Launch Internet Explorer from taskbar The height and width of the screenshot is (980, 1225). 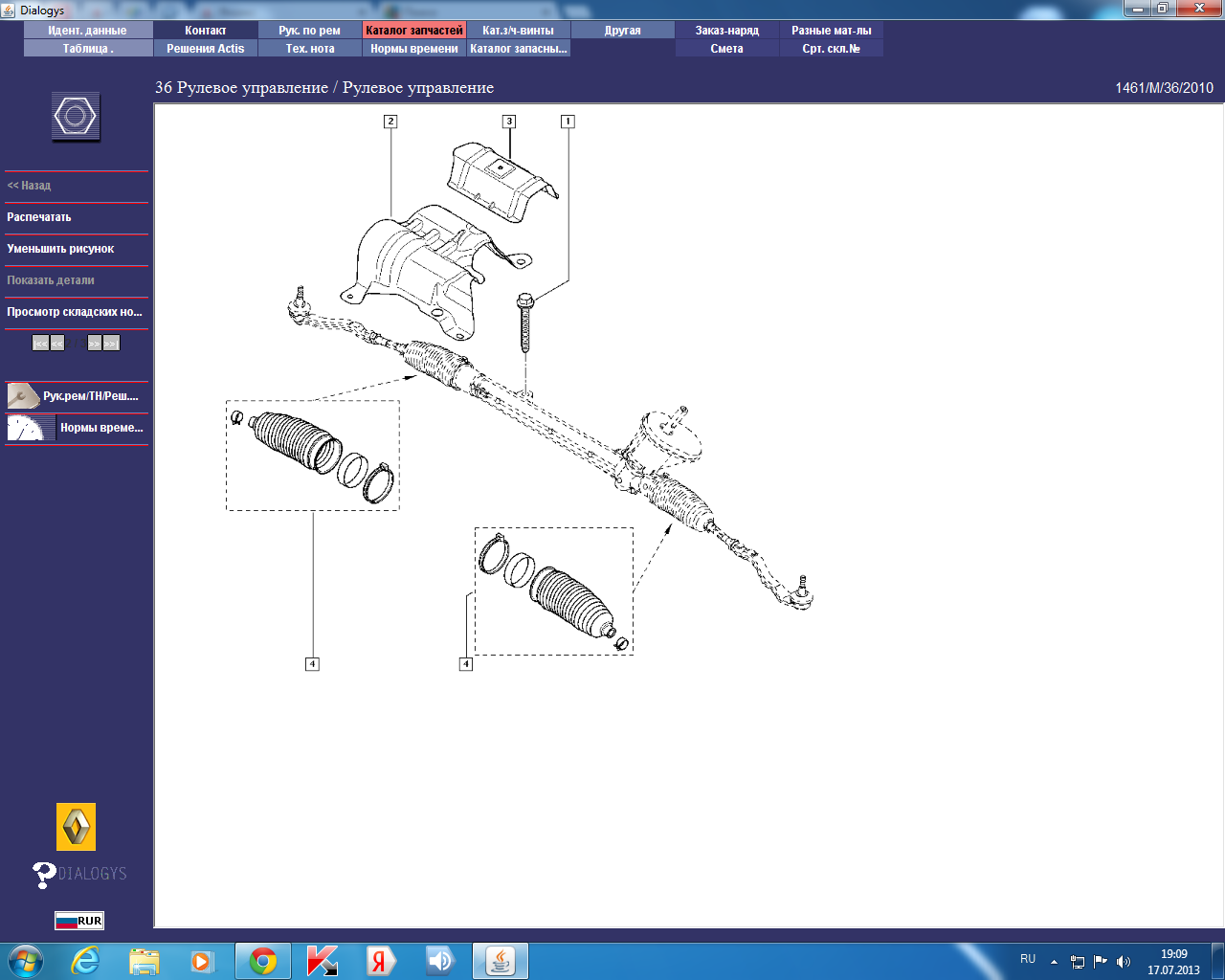(86, 961)
